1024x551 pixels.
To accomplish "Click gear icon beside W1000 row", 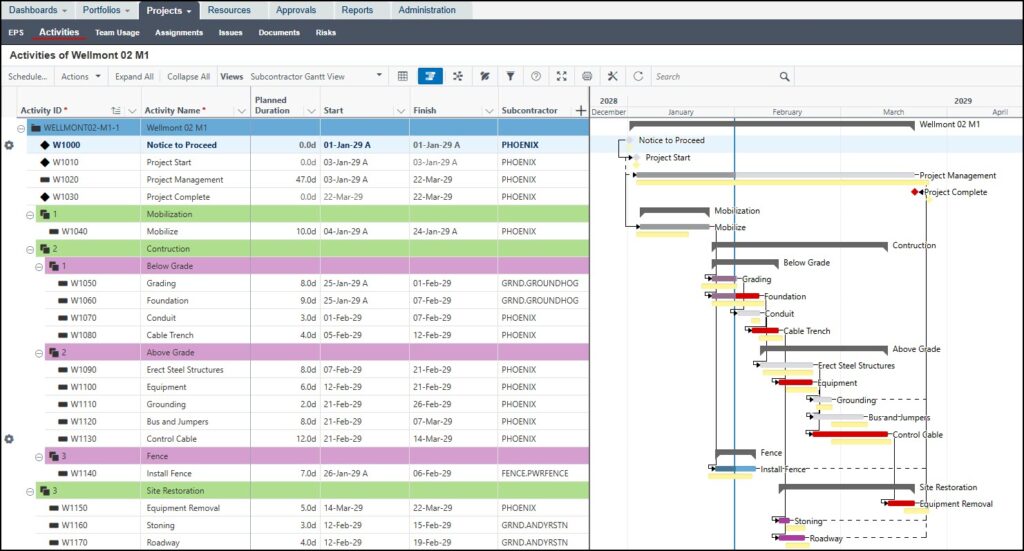I will [x=9, y=145].
